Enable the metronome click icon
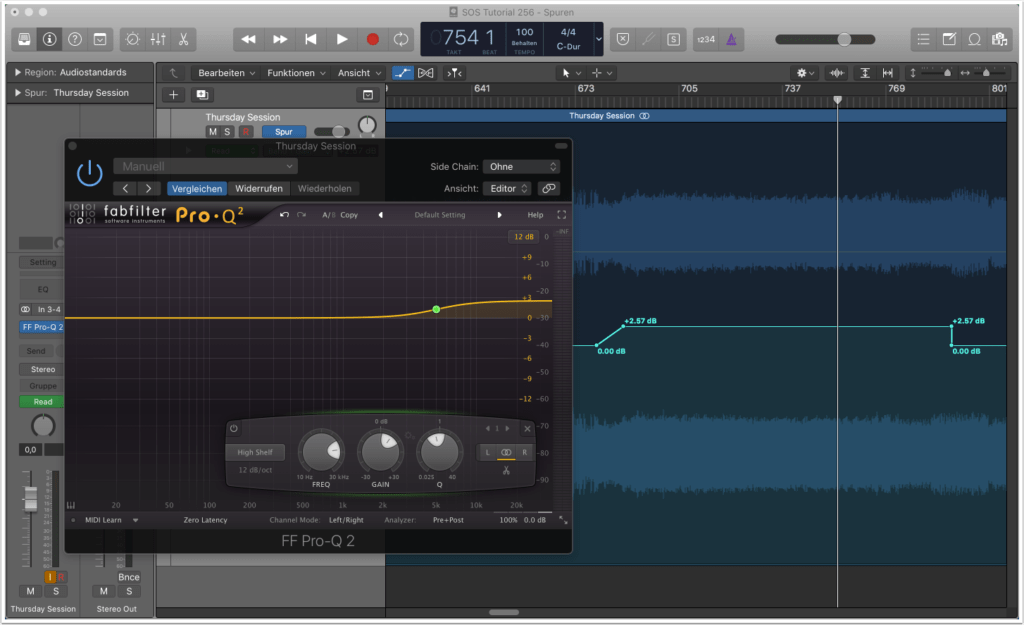This screenshot has height=625, width=1024. pos(730,39)
